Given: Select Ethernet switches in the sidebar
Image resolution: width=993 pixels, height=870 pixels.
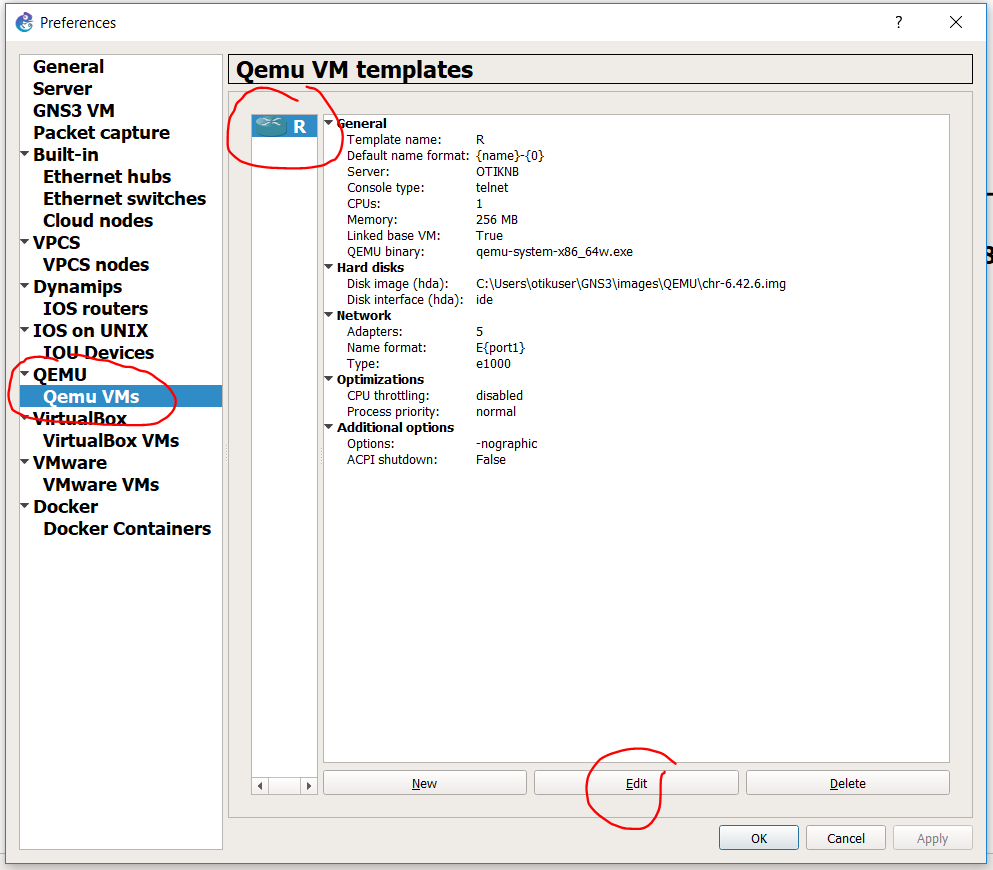Looking at the screenshot, I should pos(124,198).
